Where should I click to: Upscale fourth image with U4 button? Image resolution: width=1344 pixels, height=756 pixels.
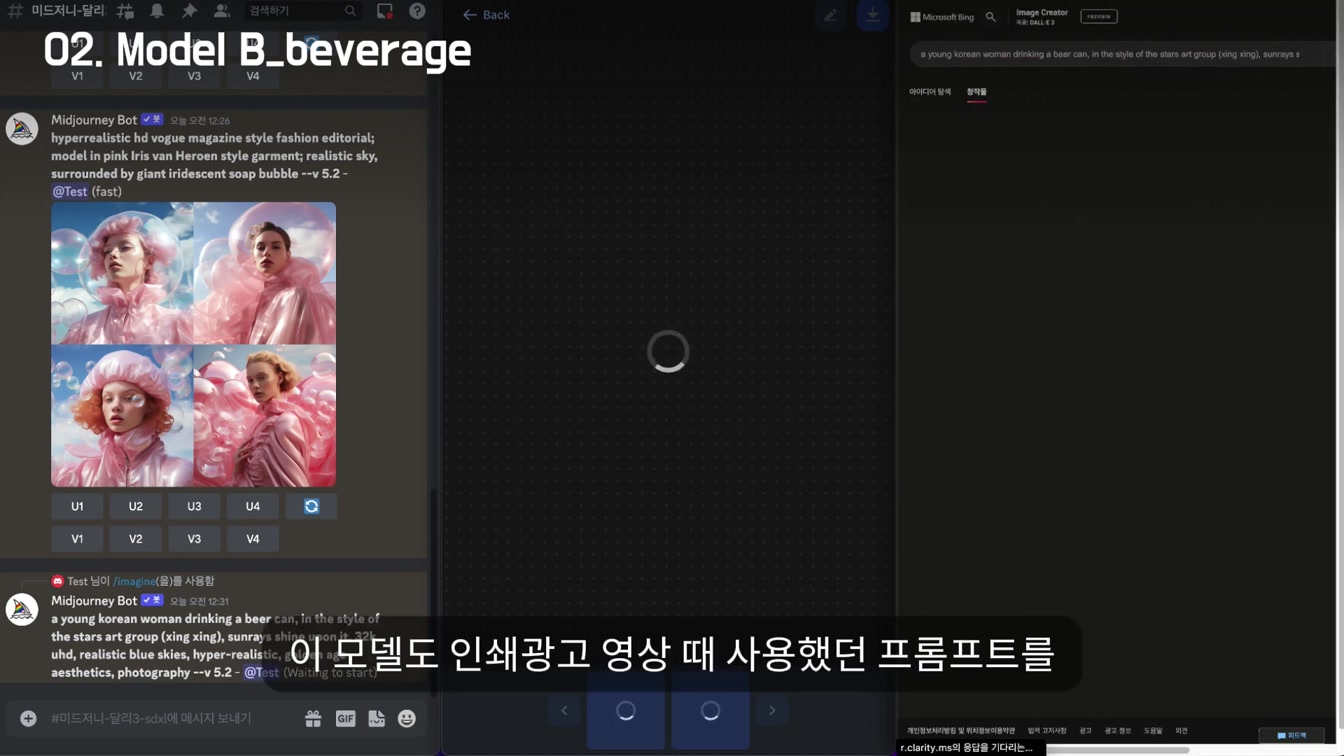(x=253, y=506)
